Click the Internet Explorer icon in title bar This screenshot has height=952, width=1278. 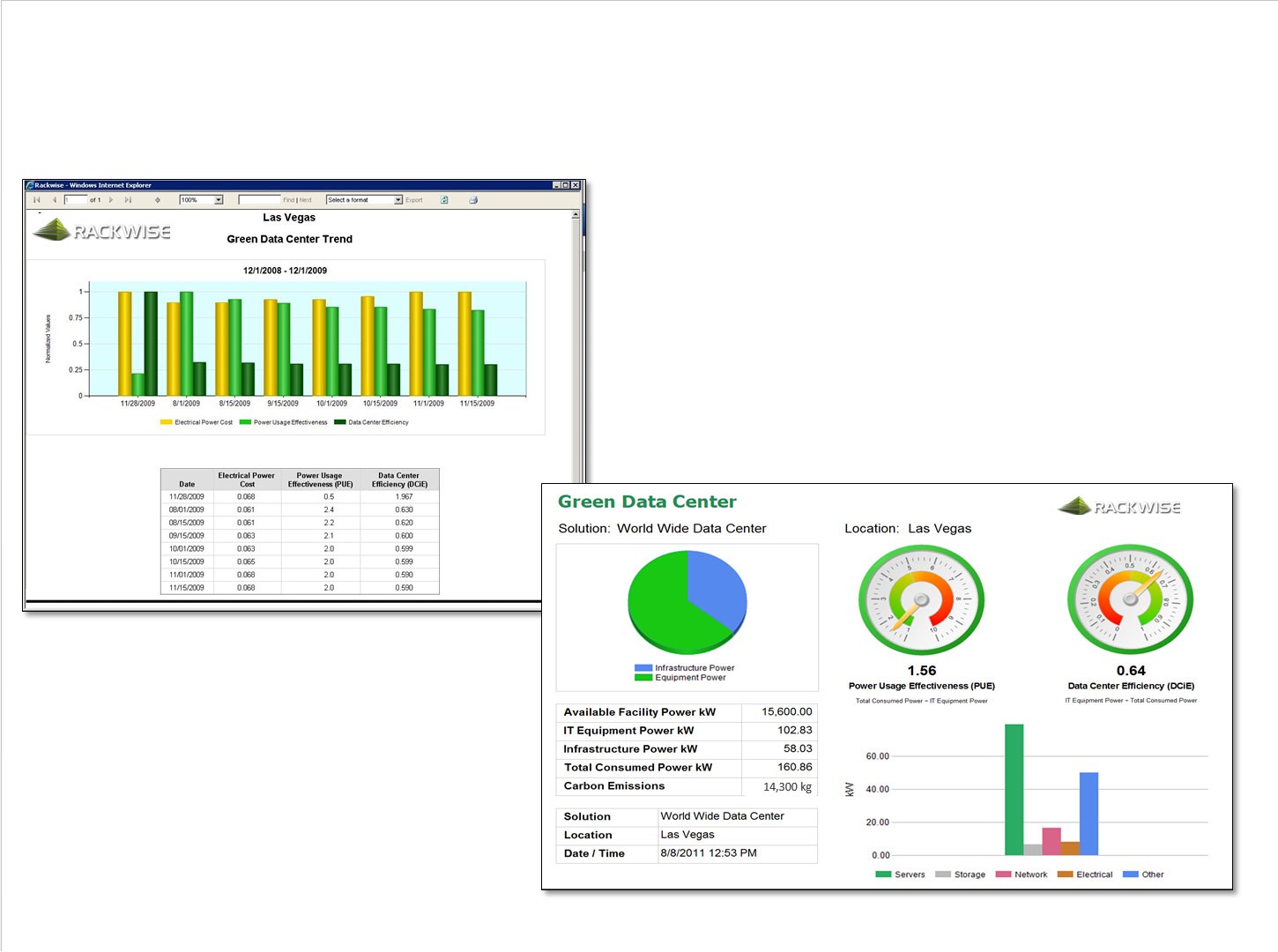pyautogui.click(x=30, y=185)
